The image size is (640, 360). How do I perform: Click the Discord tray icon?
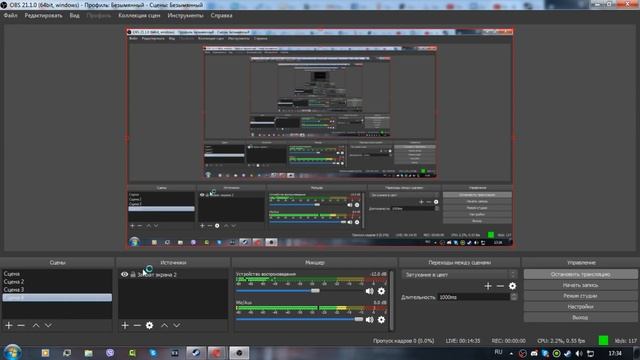(x=534, y=353)
